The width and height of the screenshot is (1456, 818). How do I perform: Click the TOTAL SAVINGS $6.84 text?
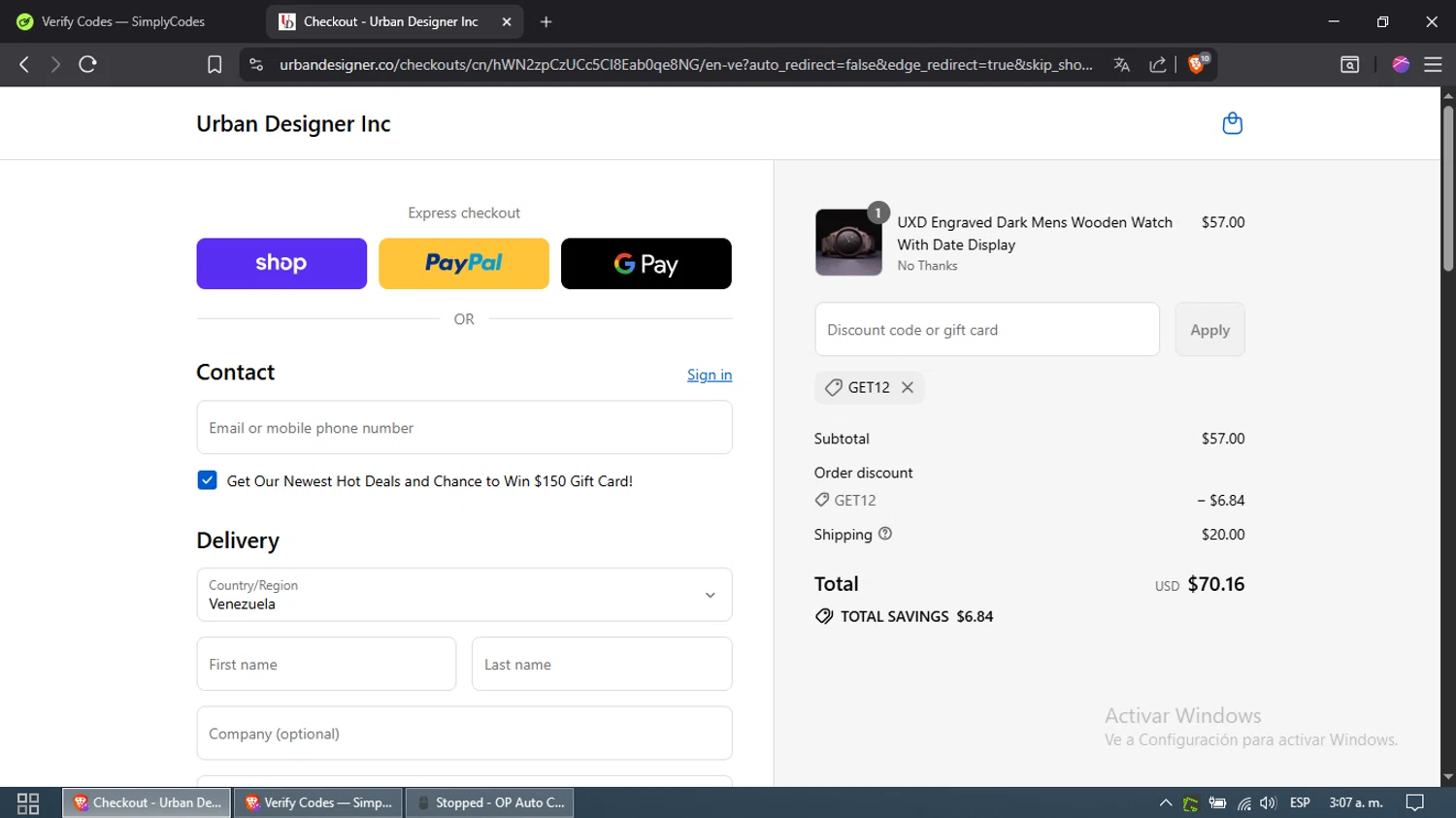916,616
